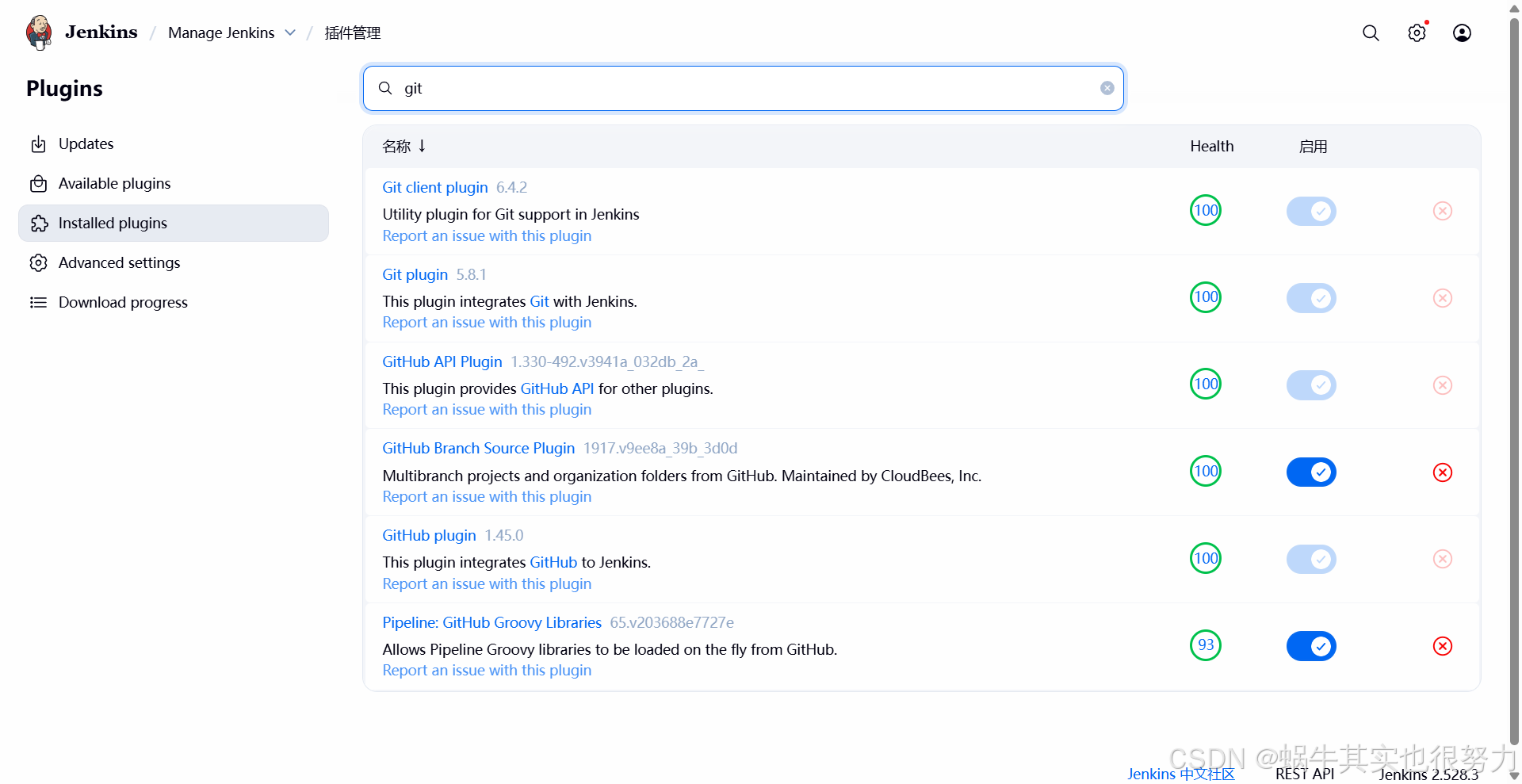Open the Git client plugin link
The image size is (1522, 784).
(435, 187)
